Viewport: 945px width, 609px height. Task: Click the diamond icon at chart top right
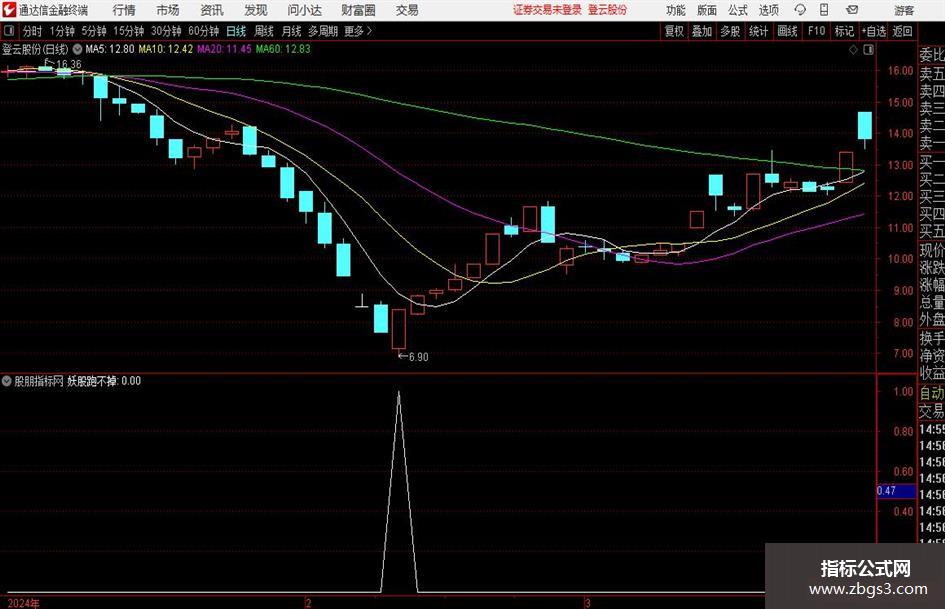tap(853, 50)
